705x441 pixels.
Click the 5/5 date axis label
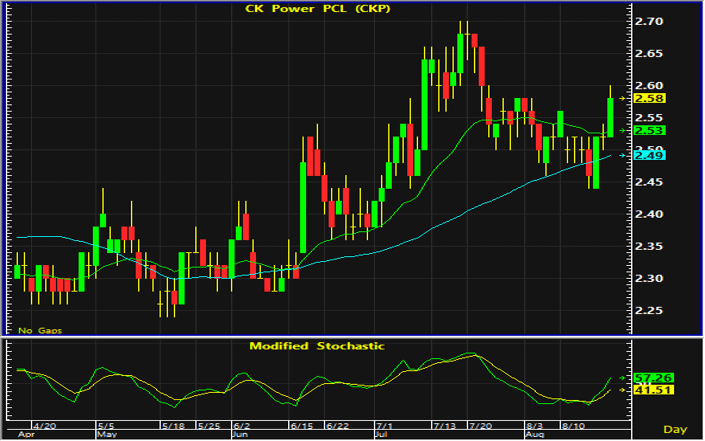(106, 426)
